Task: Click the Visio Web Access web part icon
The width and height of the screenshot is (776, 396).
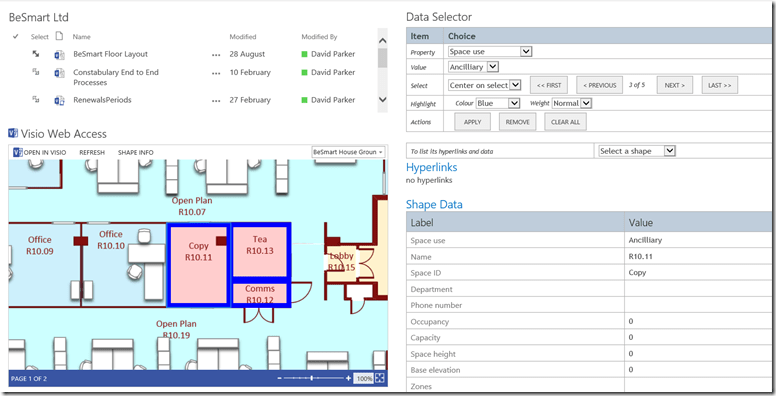Action: tap(13, 133)
